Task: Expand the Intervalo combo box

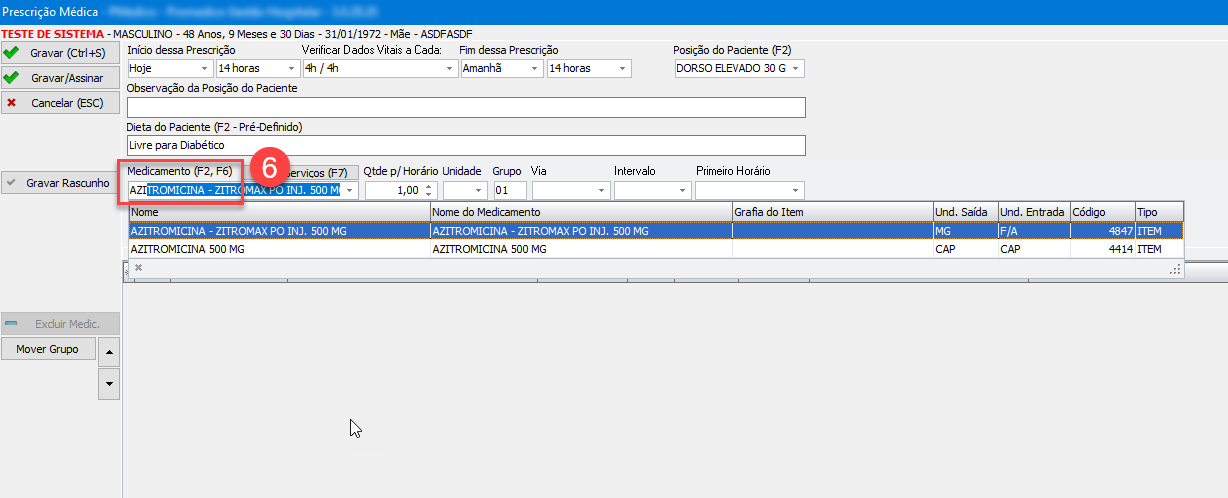Action: [x=682, y=190]
